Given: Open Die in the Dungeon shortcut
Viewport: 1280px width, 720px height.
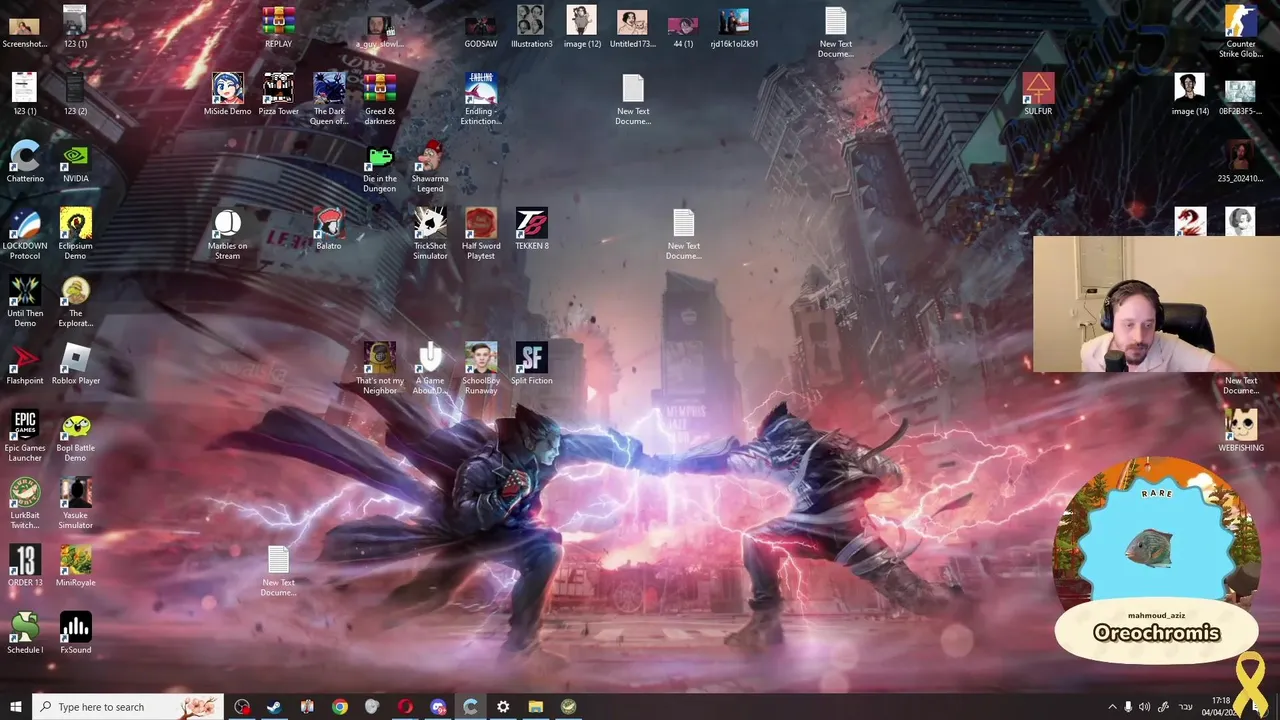Looking at the screenshot, I should pos(380,167).
